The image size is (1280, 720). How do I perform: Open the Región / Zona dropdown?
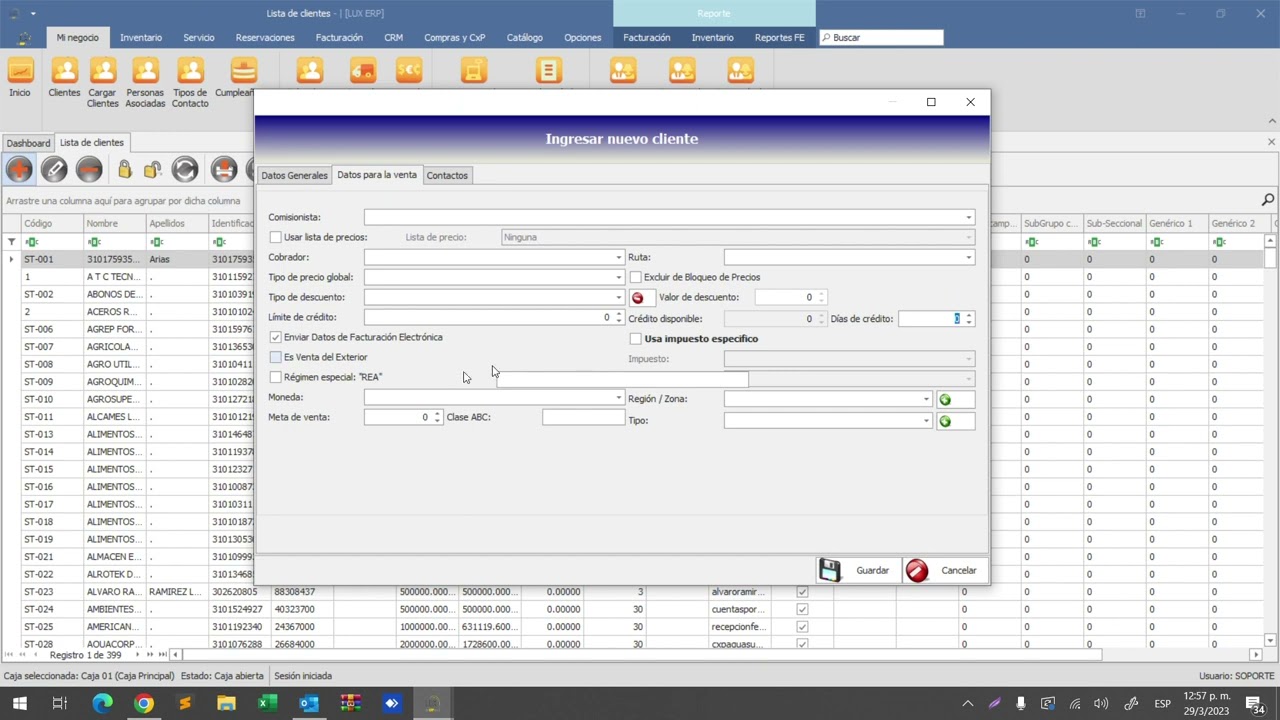pyautogui.click(x=926, y=399)
